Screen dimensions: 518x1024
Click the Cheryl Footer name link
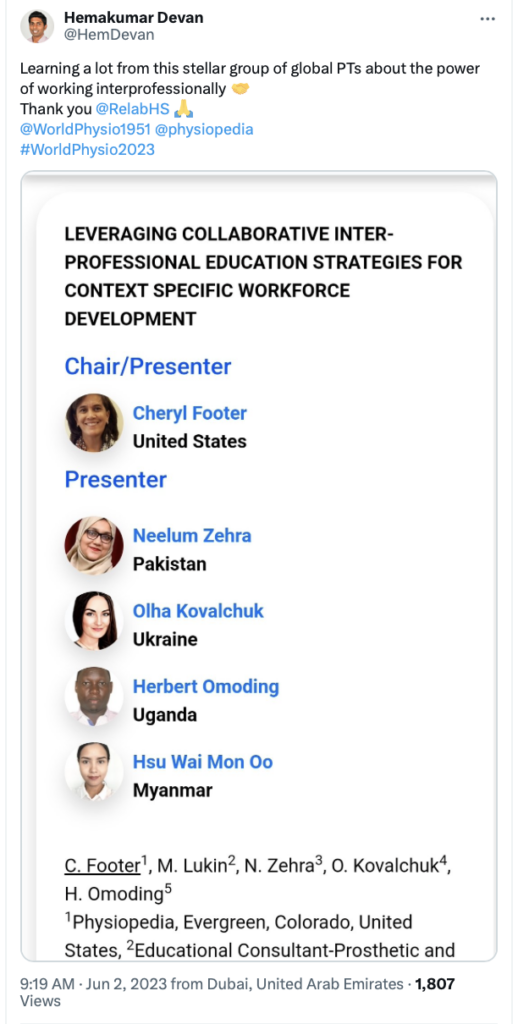tap(189, 413)
